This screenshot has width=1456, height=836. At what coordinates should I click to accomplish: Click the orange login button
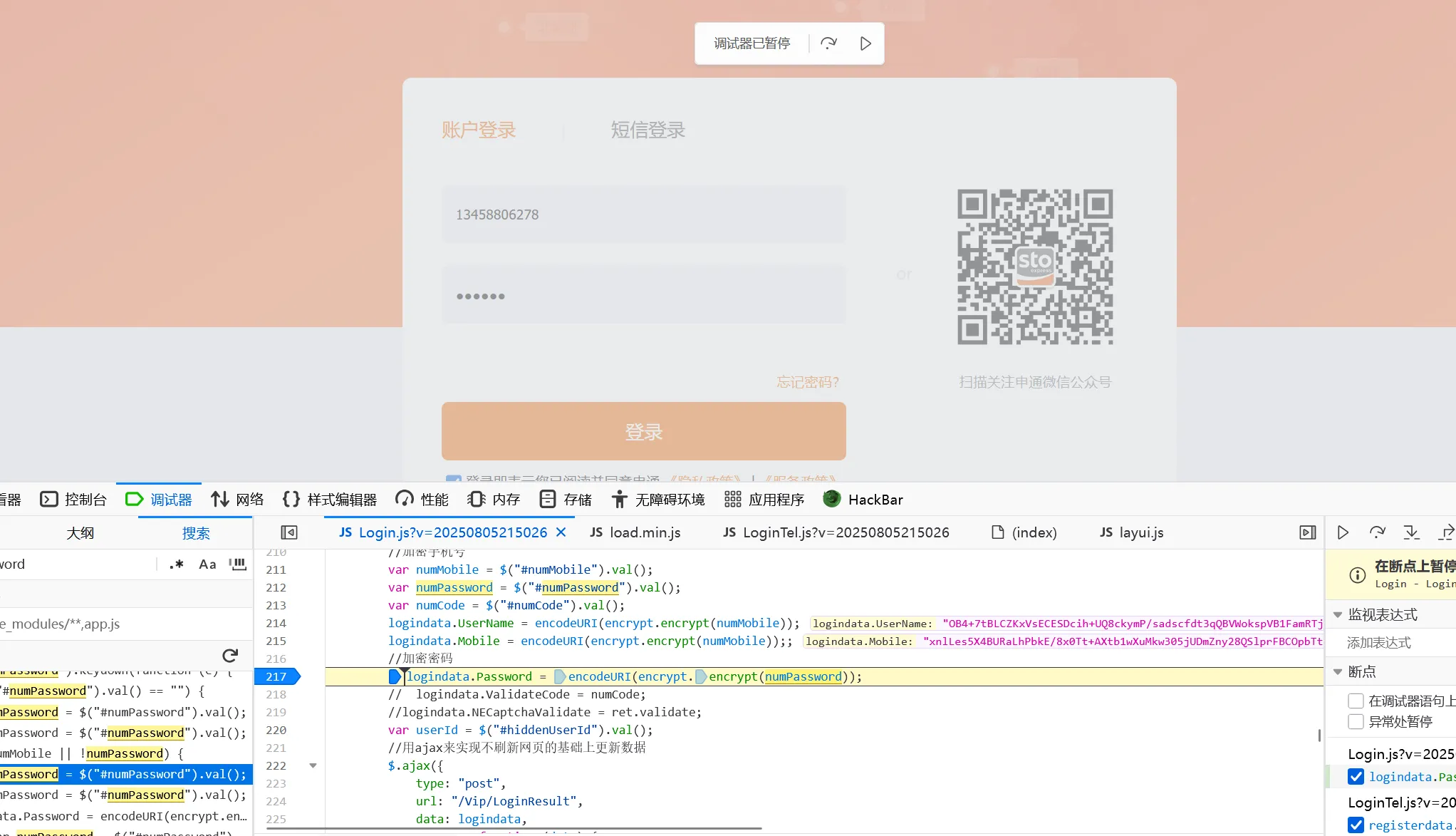pyautogui.click(x=643, y=431)
